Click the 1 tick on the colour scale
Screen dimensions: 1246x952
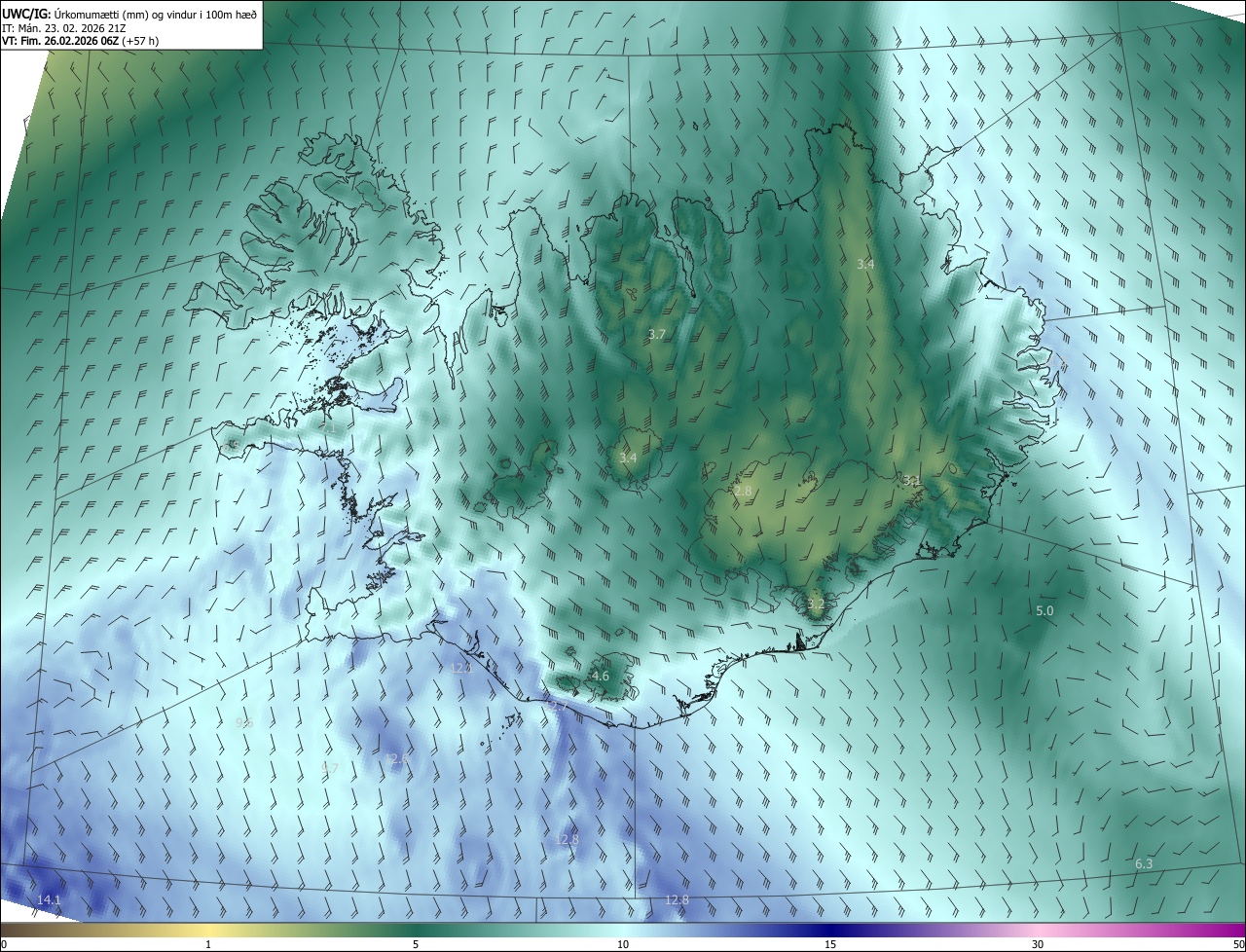208,944
